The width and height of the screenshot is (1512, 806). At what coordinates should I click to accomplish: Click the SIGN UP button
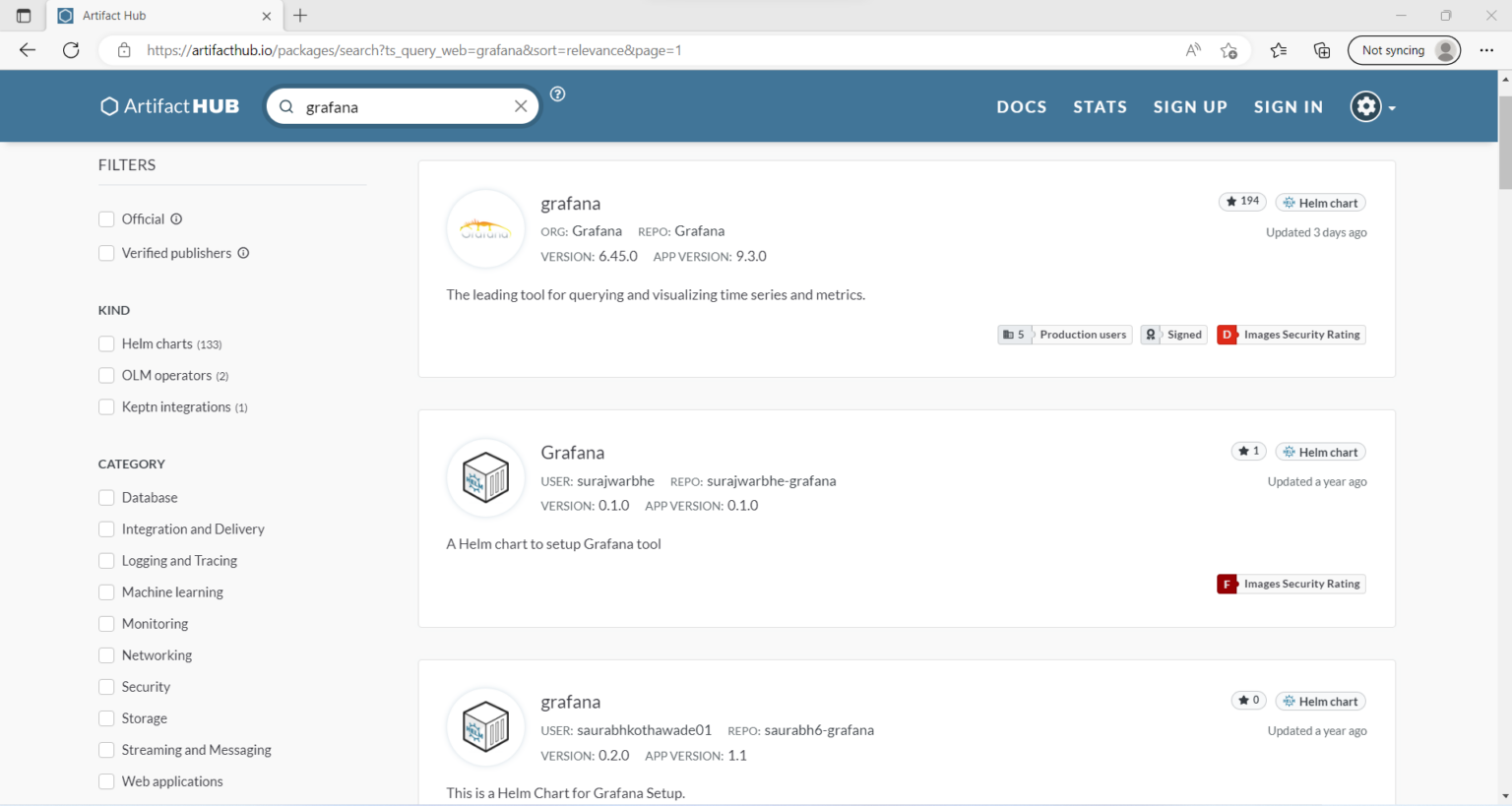(1190, 106)
